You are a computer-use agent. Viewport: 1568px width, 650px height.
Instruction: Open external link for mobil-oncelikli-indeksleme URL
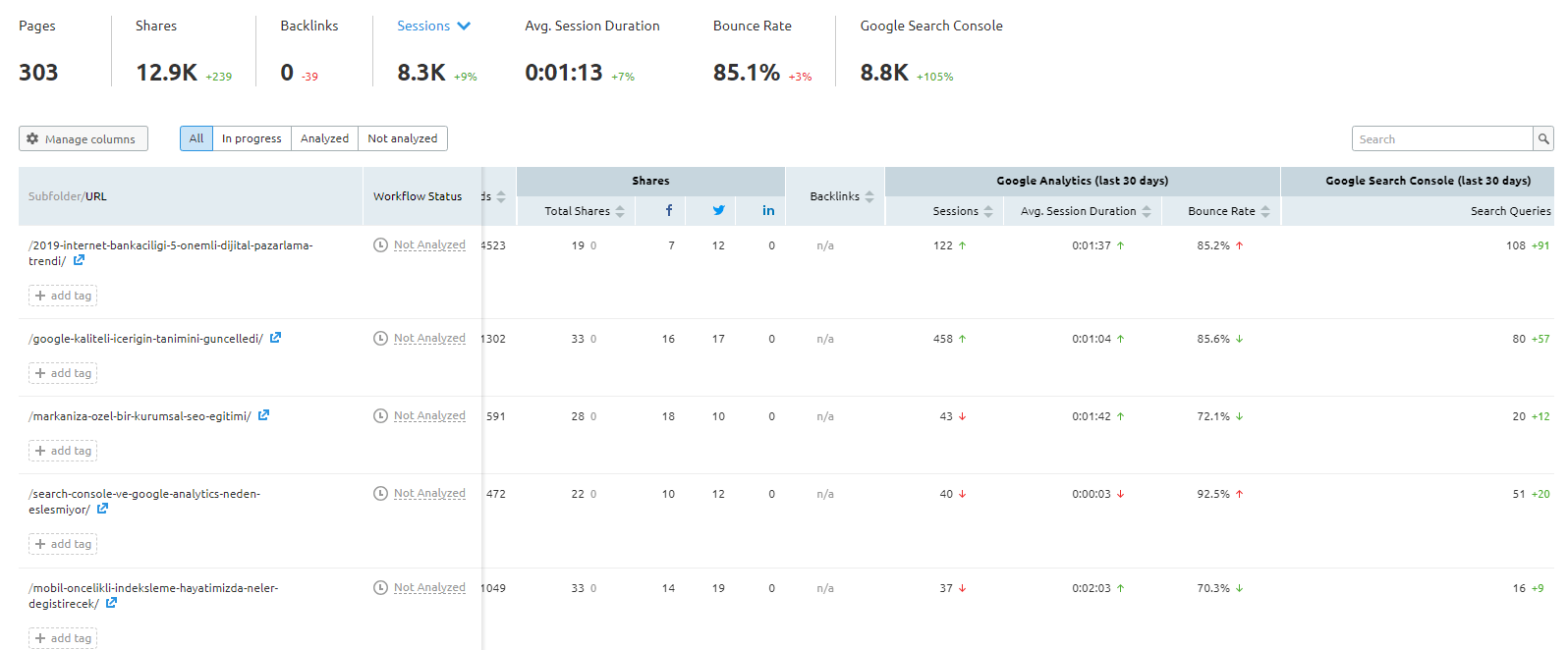click(x=111, y=603)
